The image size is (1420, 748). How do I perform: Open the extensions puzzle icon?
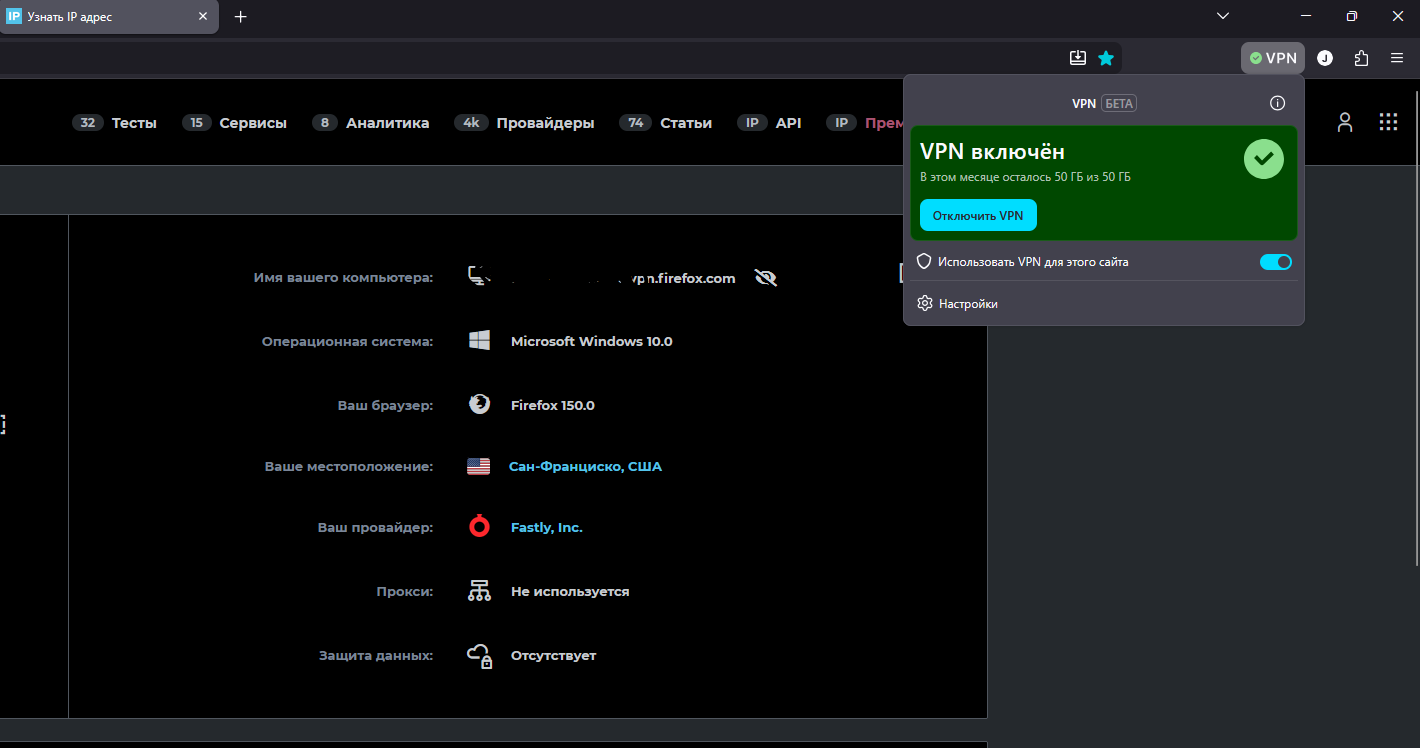pos(1361,58)
